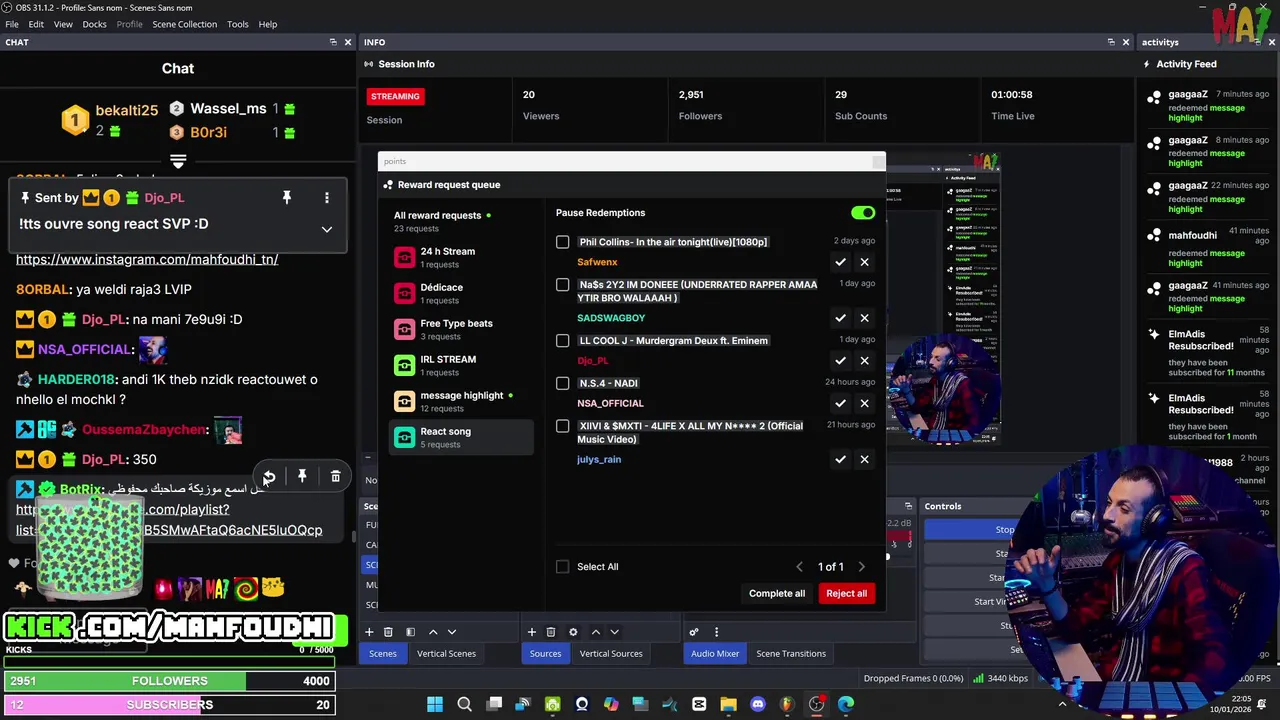Open the Tools menu
Viewport: 1280px width, 720px height.
pos(237,24)
